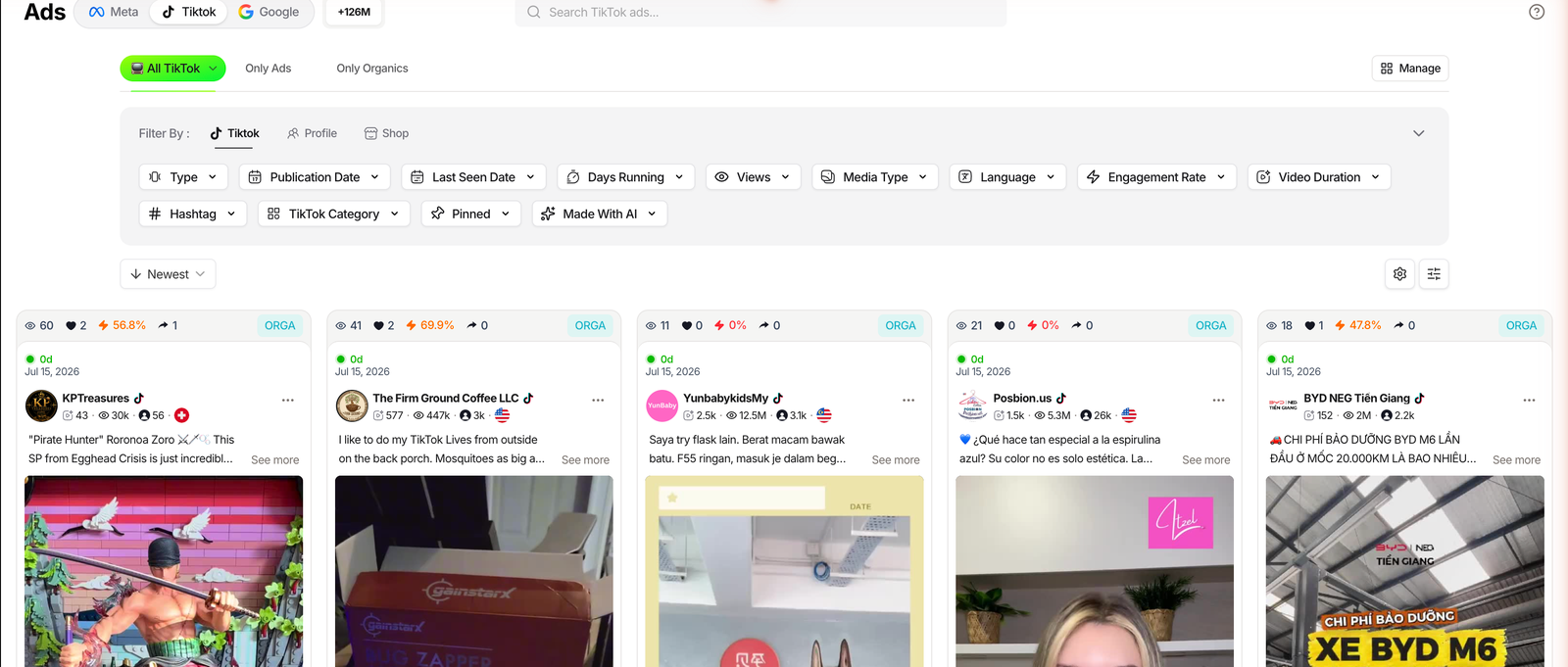Image resolution: width=1568 pixels, height=667 pixels.
Task: Open the Video Duration filter dropdown
Action: click(x=1319, y=177)
